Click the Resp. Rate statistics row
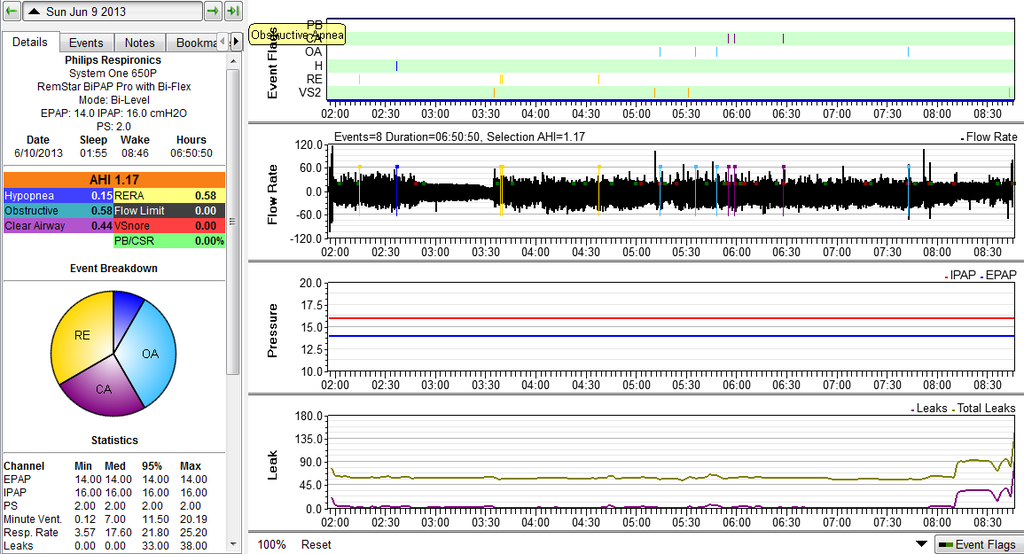Viewport: 1024px width, 554px height. coord(105,532)
